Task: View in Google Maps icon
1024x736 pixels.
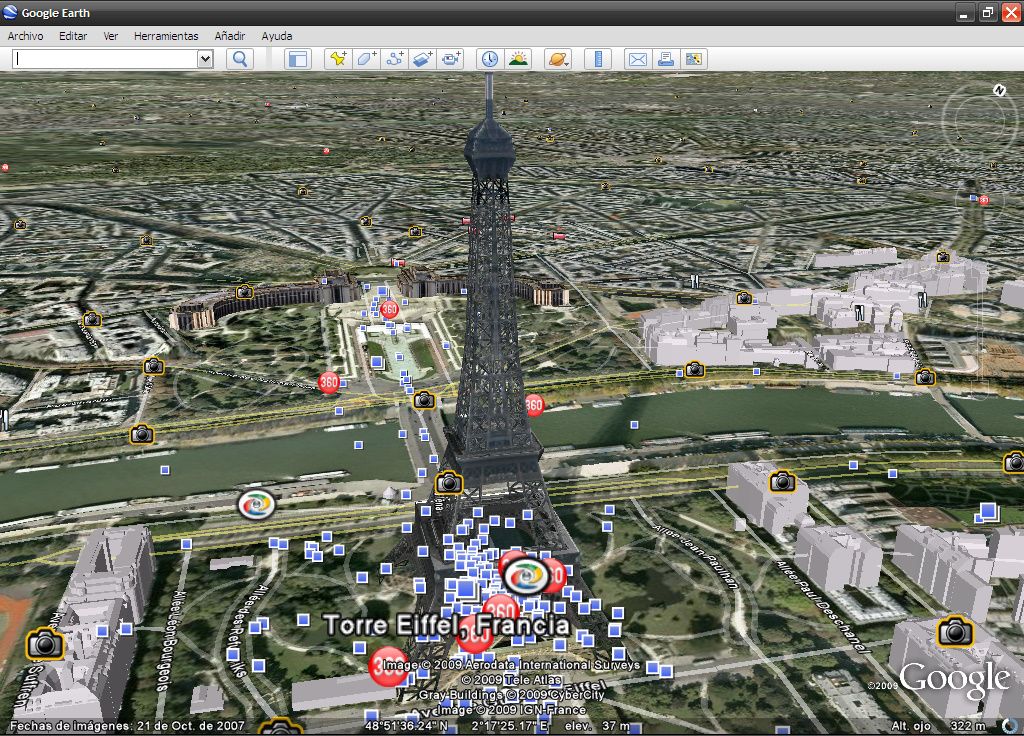Action: pos(694,59)
